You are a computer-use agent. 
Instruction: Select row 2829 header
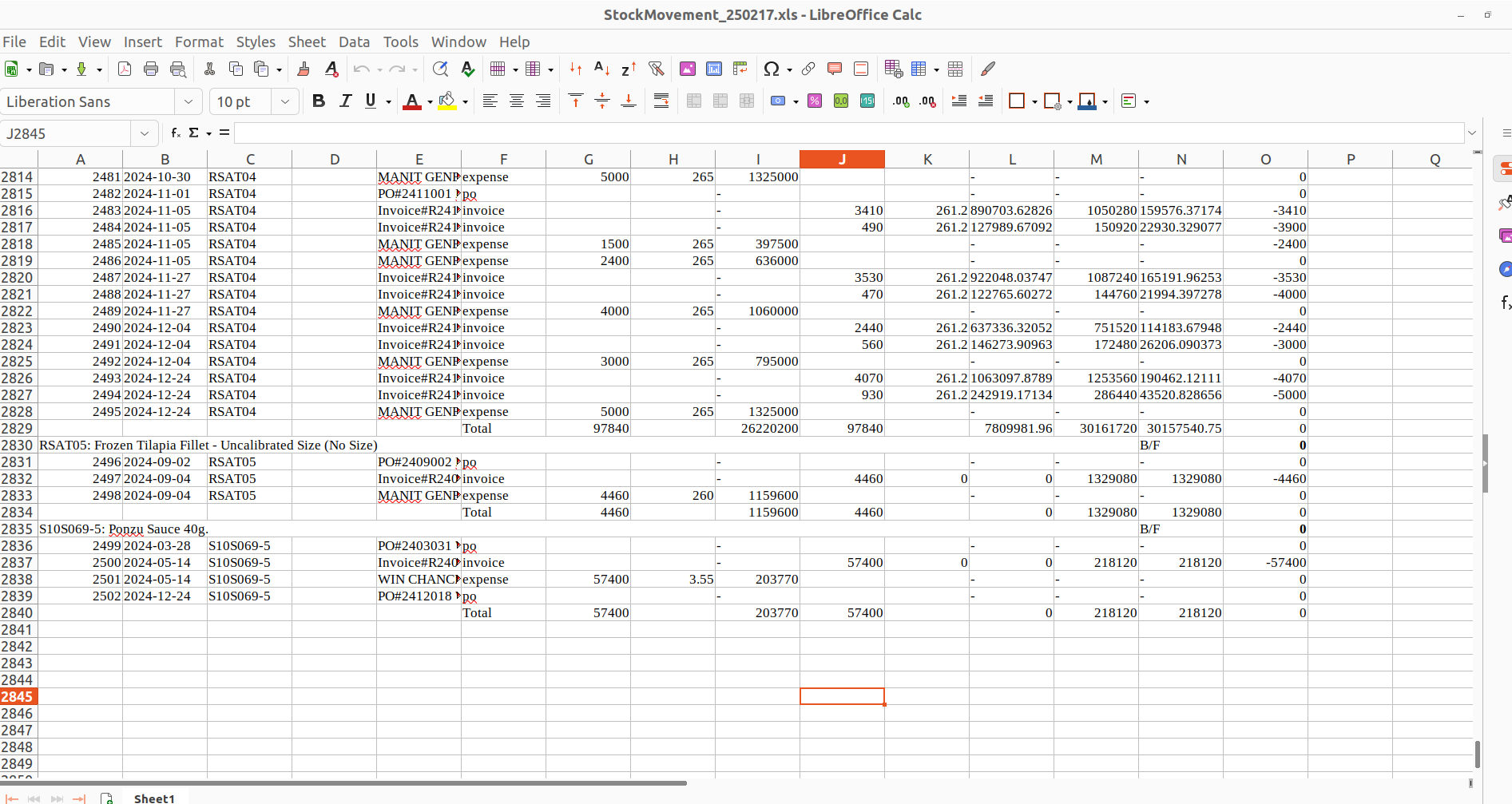click(x=18, y=429)
